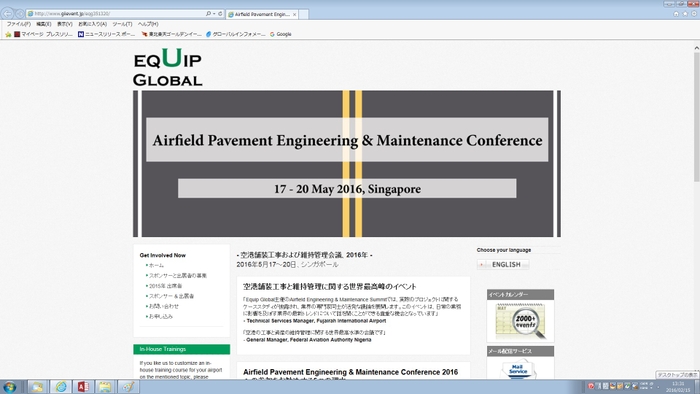
Task: Open the browser Home icon at top right
Action: 676,14
